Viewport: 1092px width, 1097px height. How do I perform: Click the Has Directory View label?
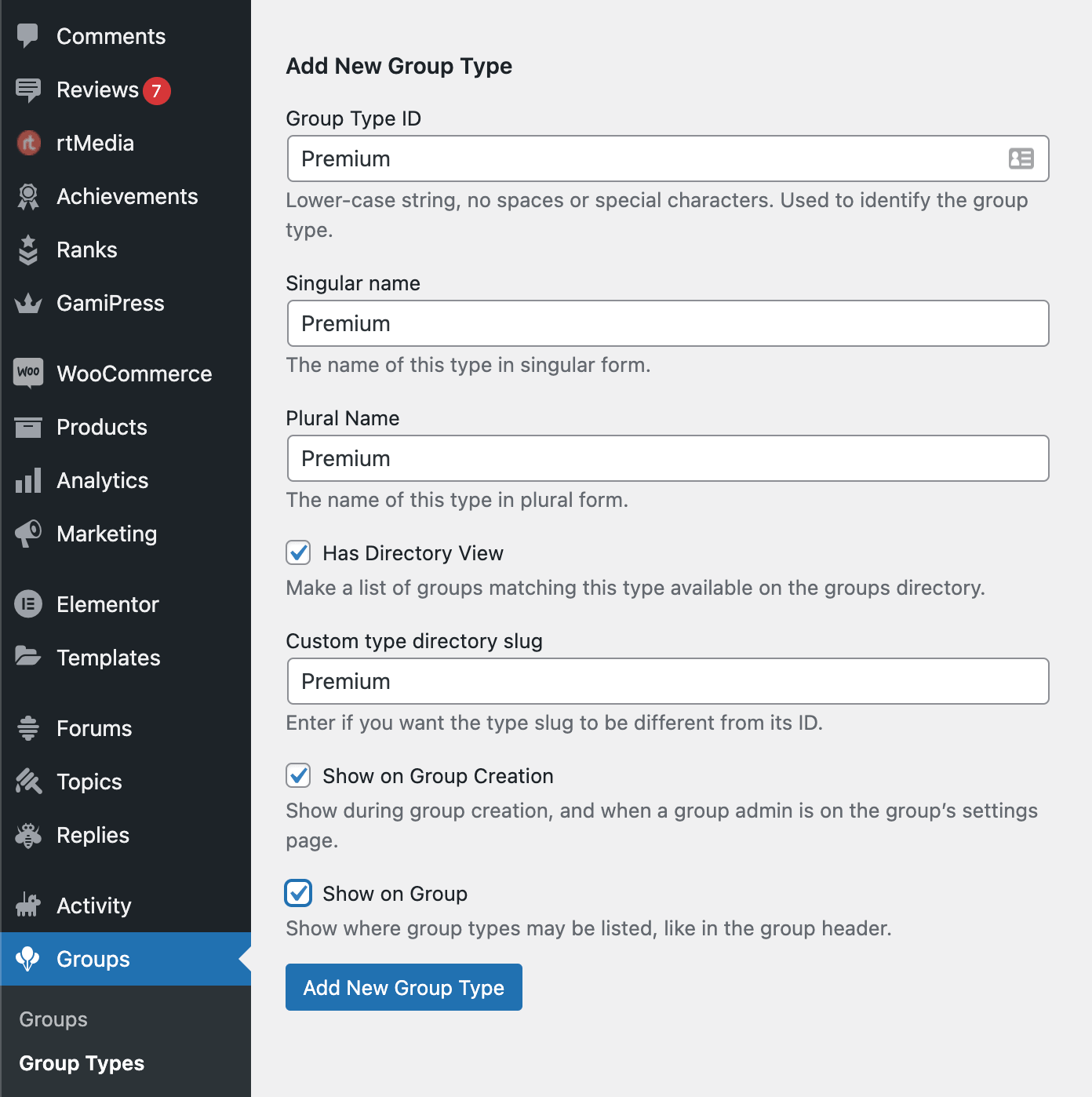pos(413,553)
